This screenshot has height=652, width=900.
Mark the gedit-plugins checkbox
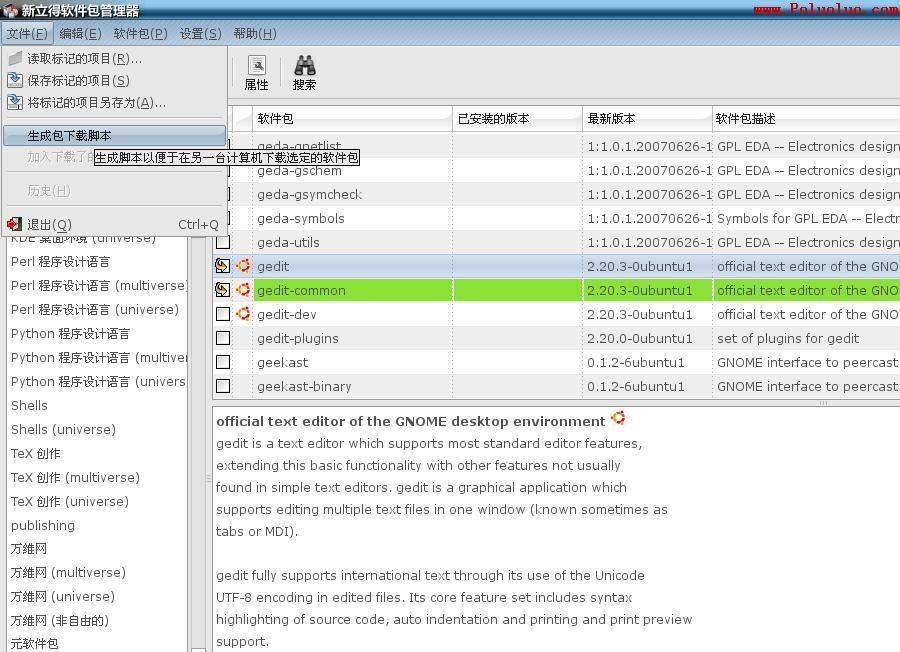(223, 338)
